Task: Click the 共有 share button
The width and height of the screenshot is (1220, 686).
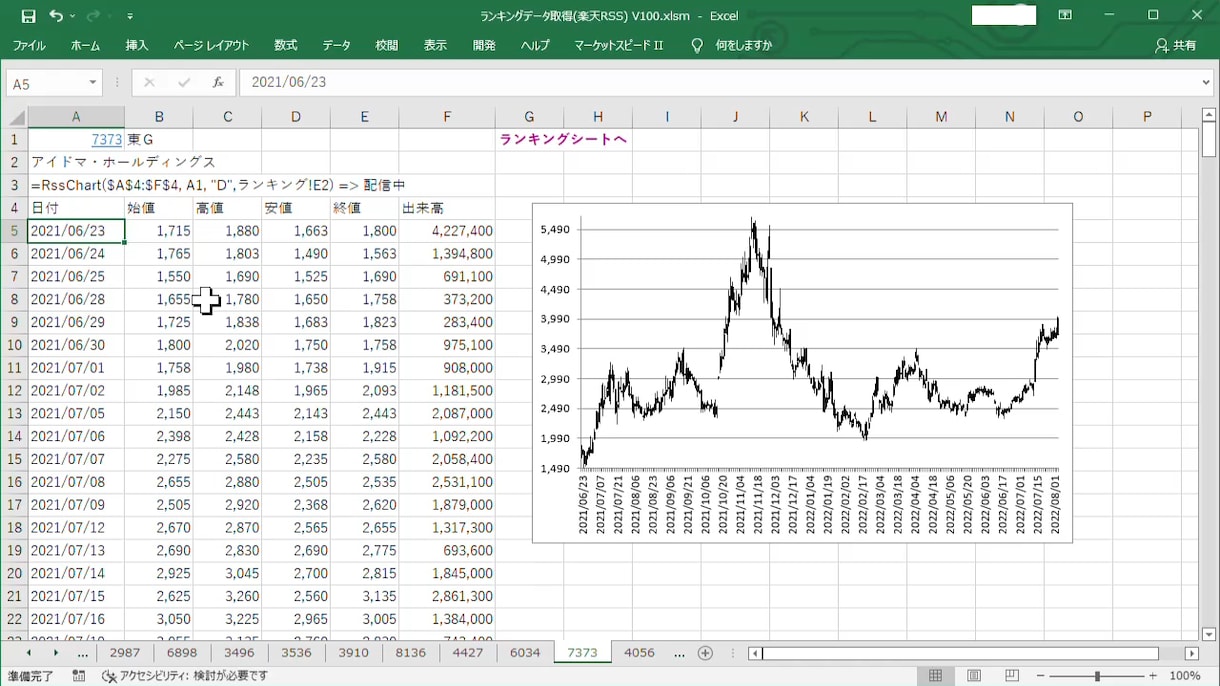Action: [1175, 45]
